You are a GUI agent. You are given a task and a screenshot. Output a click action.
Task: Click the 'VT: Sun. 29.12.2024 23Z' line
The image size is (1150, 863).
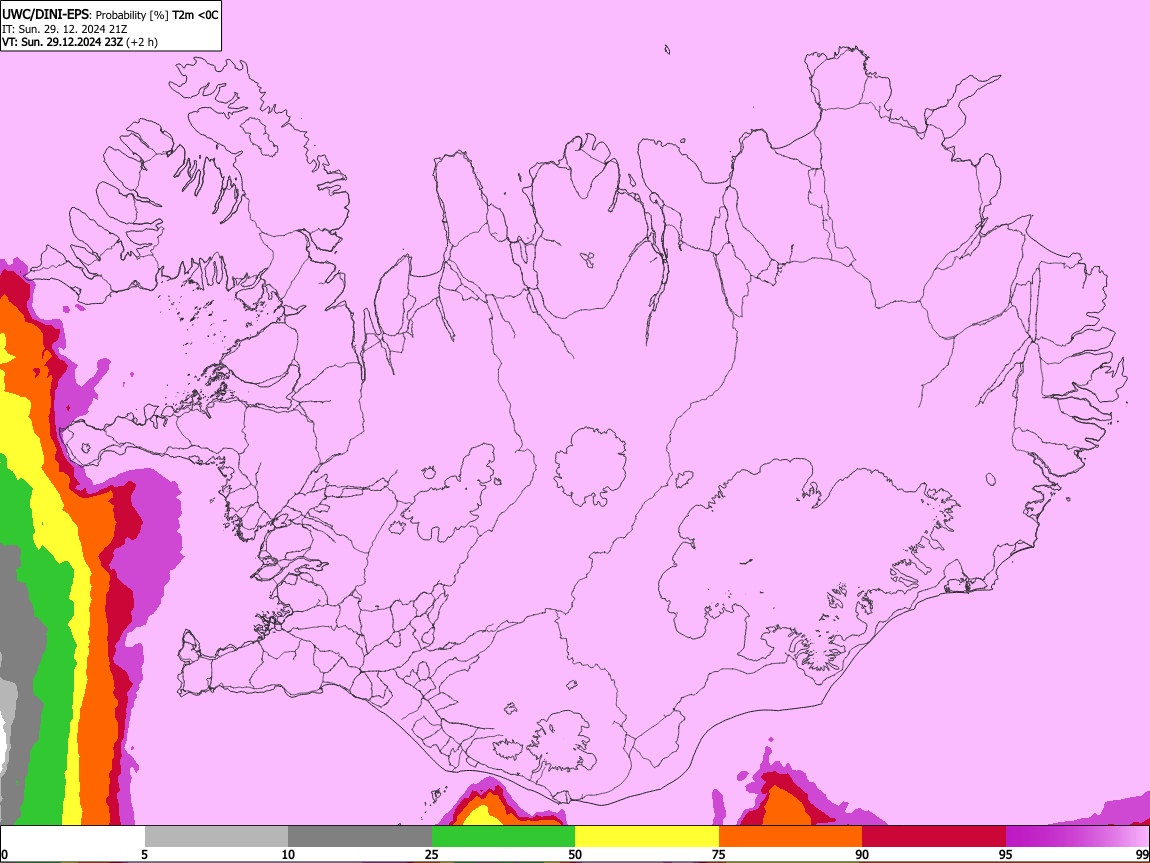click(62, 42)
